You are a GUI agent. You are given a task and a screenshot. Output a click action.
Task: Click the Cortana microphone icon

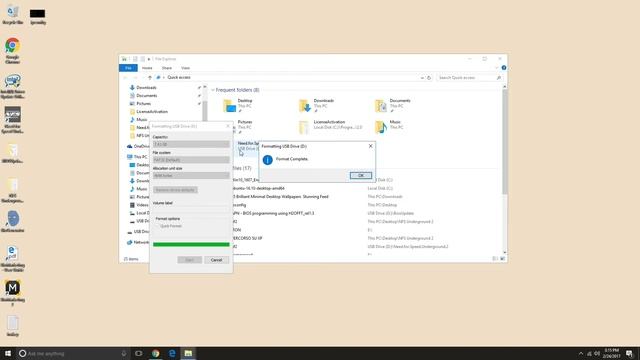click(124, 353)
